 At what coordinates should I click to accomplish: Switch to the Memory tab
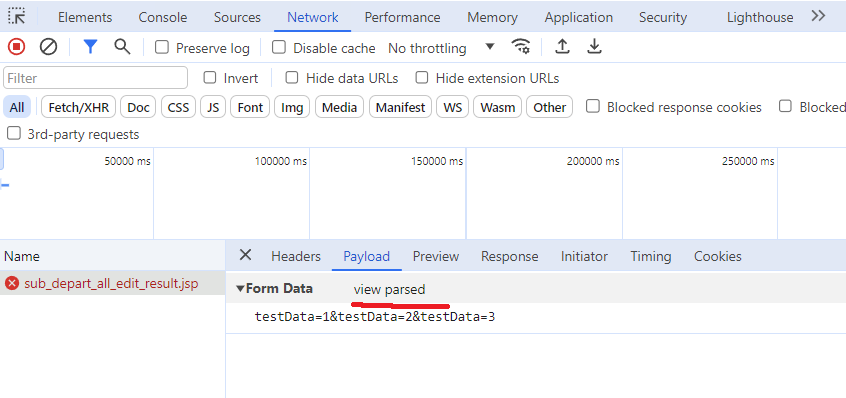493,17
